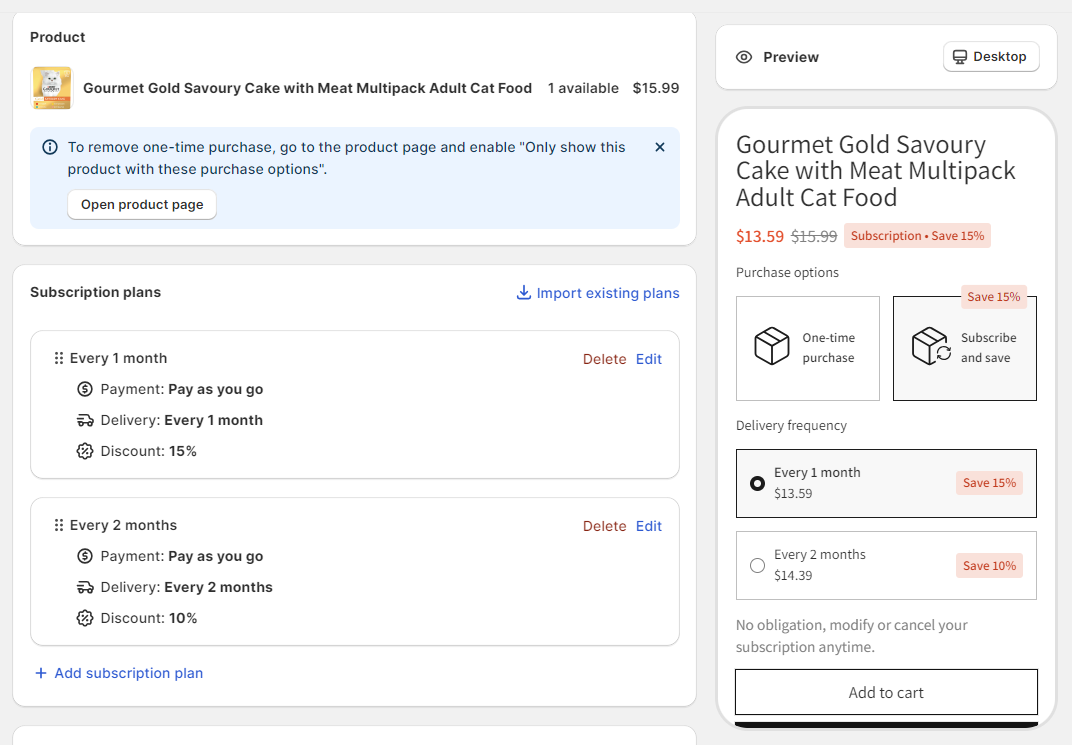Choose One-time purchase option in preview
The height and width of the screenshot is (745, 1072).
pyautogui.click(x=807, y=348)
